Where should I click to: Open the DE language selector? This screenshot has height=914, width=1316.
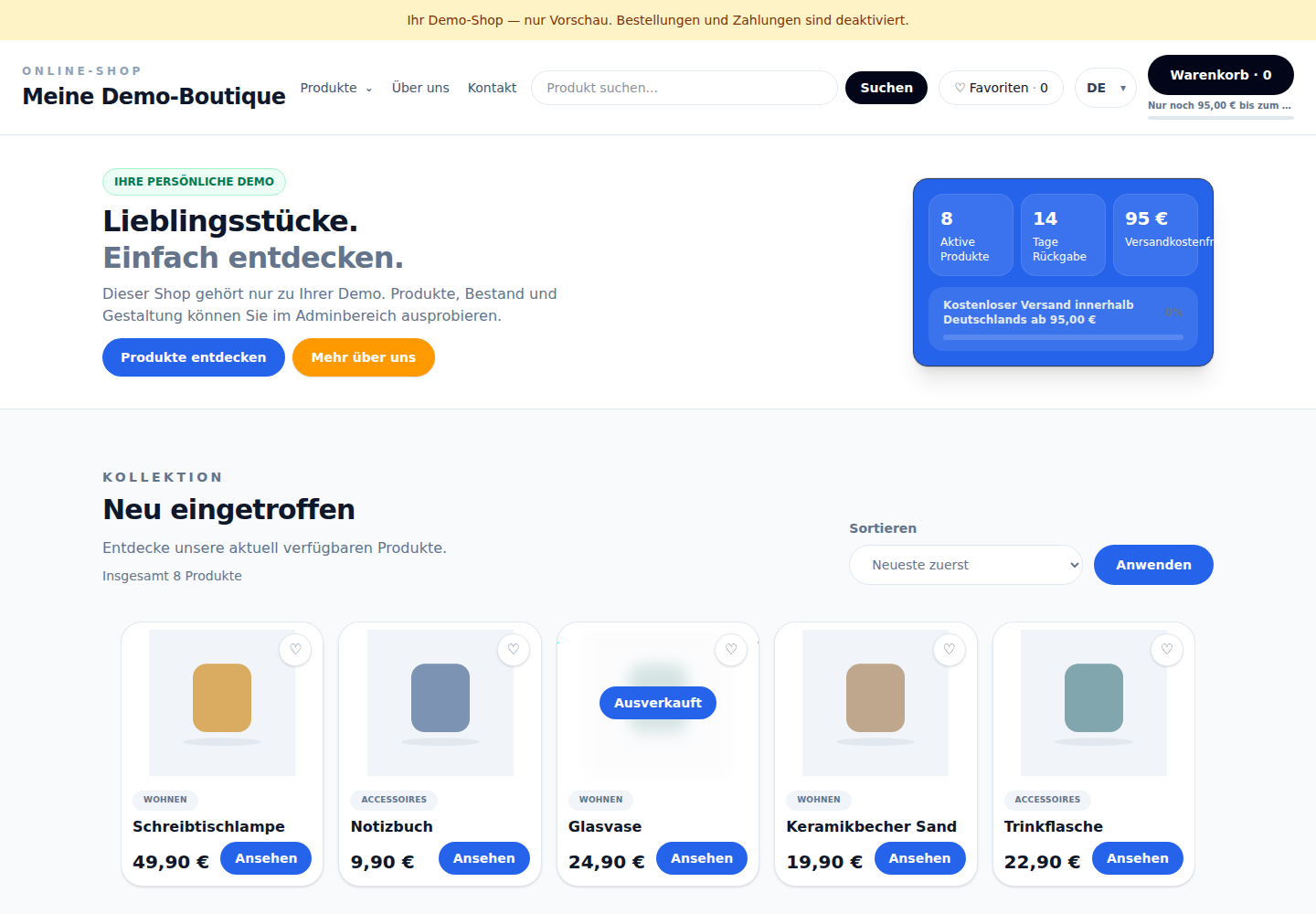[1106, 88]
